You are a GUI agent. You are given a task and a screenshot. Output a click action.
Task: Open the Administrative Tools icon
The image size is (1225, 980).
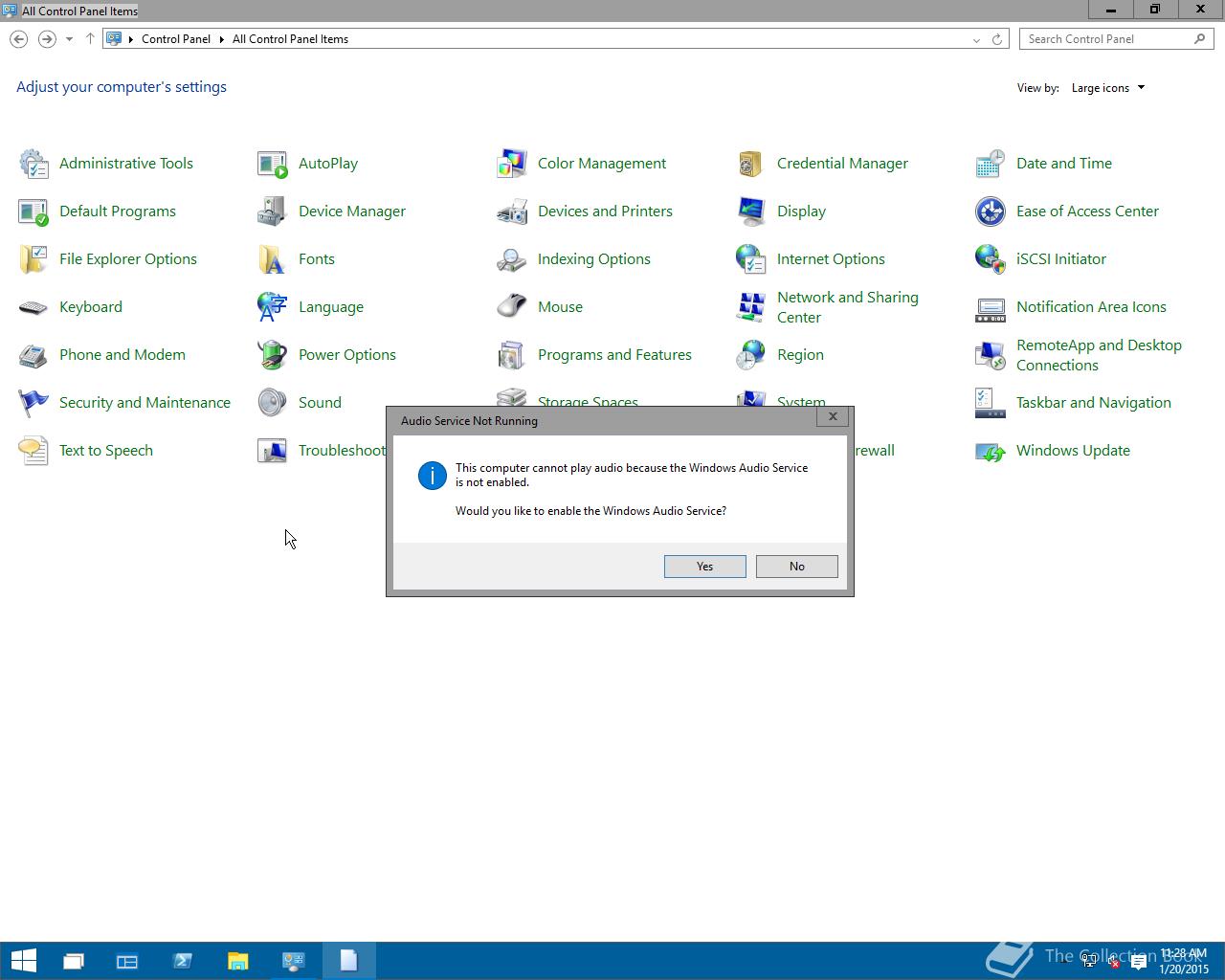pos(33,164)
